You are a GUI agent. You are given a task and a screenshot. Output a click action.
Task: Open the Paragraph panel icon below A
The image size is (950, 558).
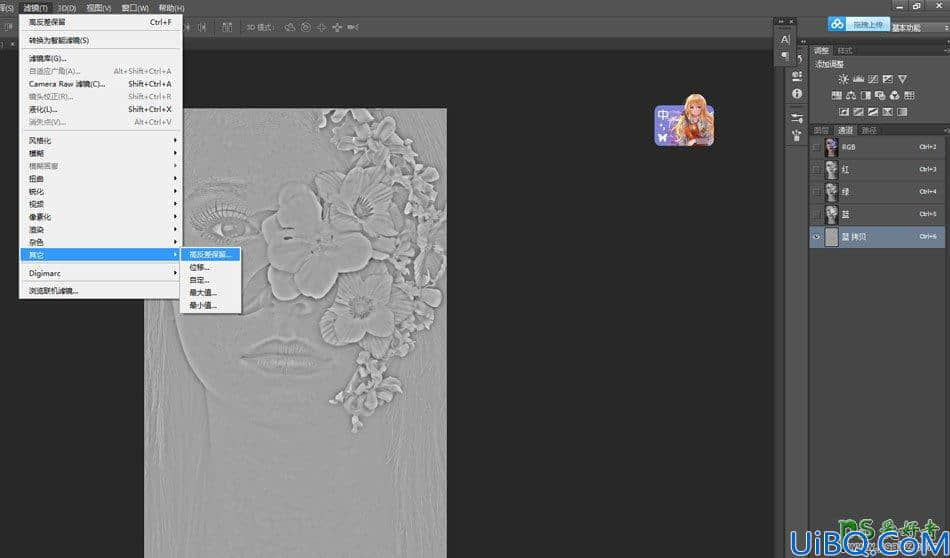click(785, 56)
